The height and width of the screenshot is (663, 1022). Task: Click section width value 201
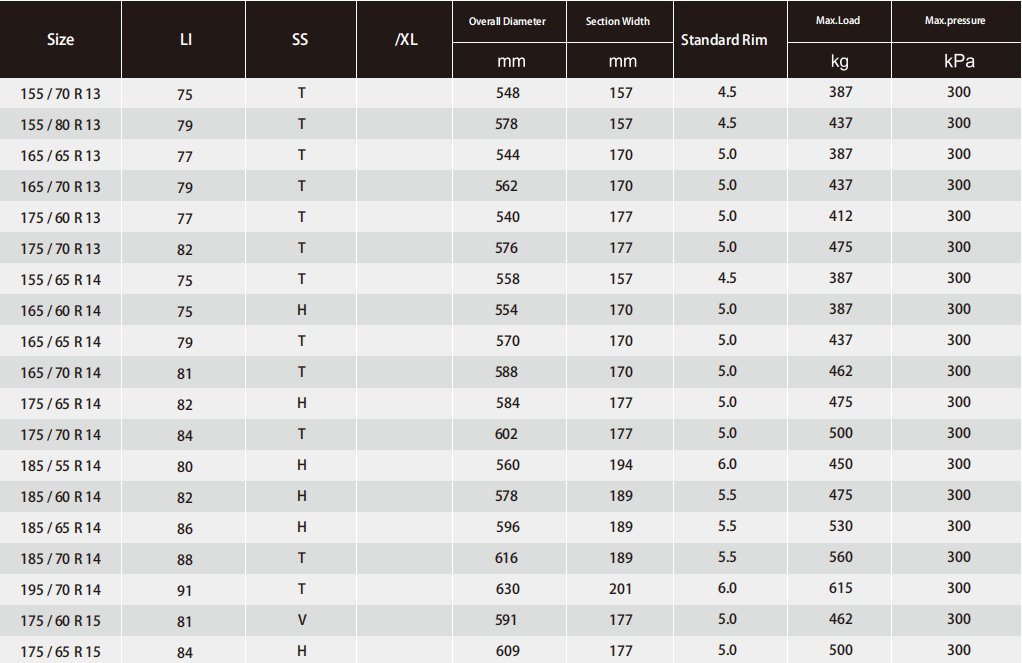click(x=621, y=588)
